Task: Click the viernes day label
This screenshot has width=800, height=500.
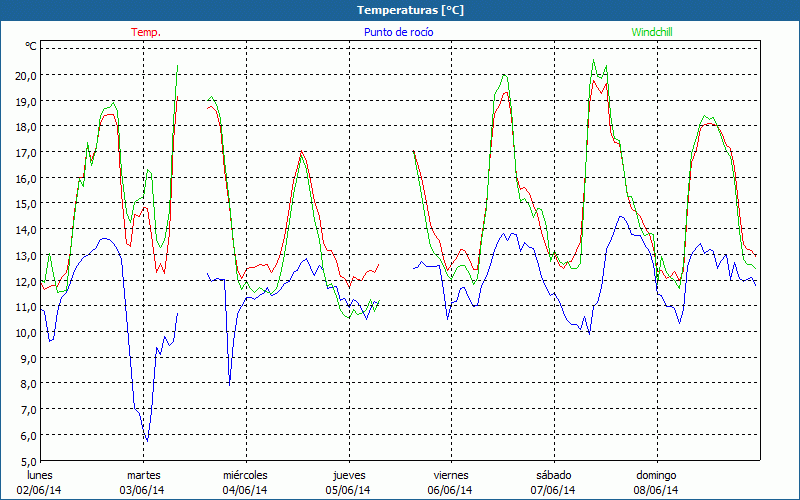Action: 451,475
